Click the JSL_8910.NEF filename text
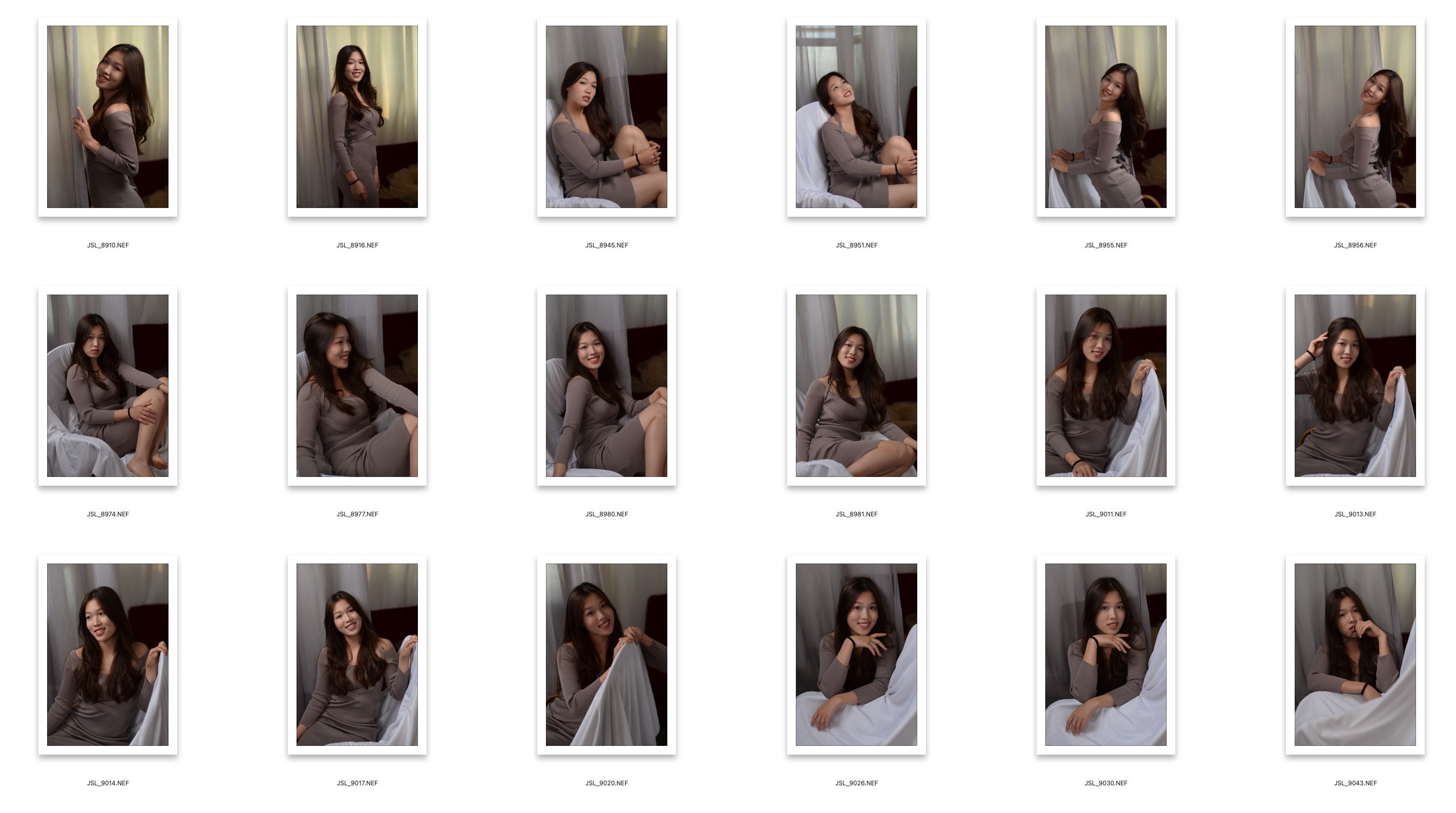 pyautogui.click(x=108, y=245)
